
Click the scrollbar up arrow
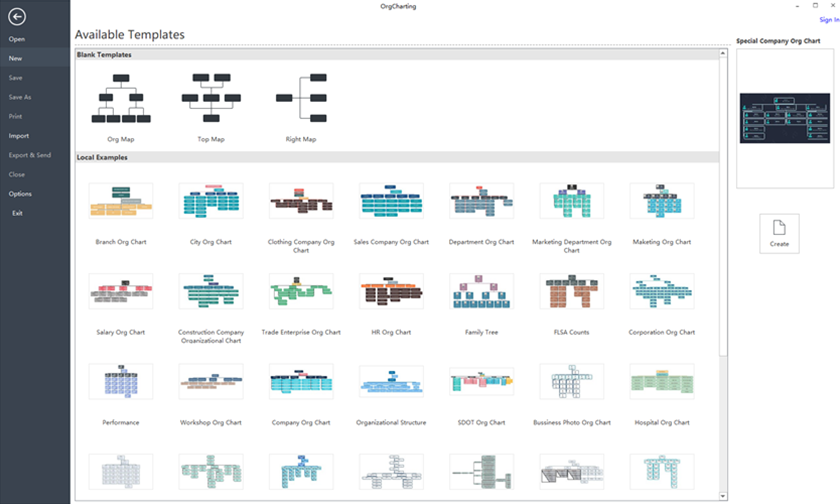(723, 53)
